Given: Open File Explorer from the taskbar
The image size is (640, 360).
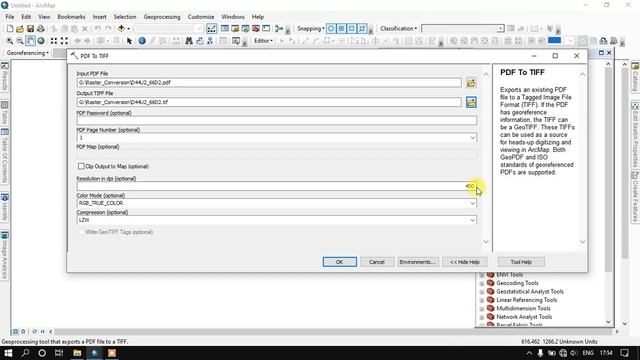Looking at the screenshot, I should click(x=77, y=353).
